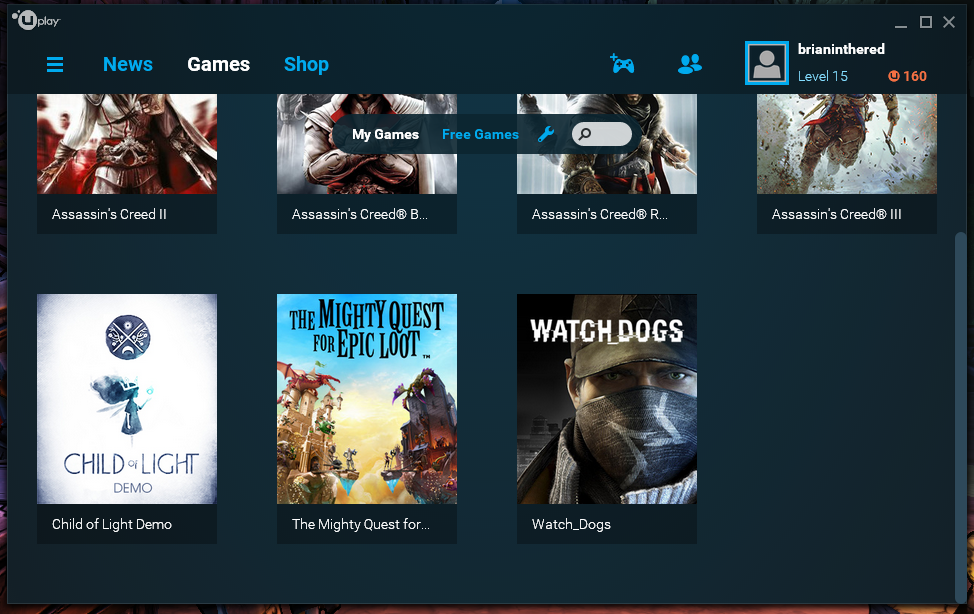Open the Assassin's Creed Brotherhood cover

point(366,144)
